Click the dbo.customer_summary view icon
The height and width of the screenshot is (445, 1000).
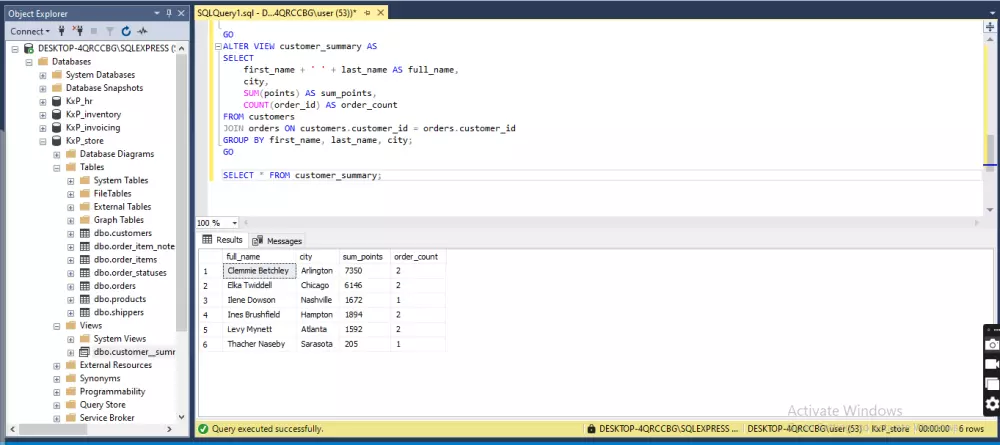pyautogui.click(x=84, y=352)
